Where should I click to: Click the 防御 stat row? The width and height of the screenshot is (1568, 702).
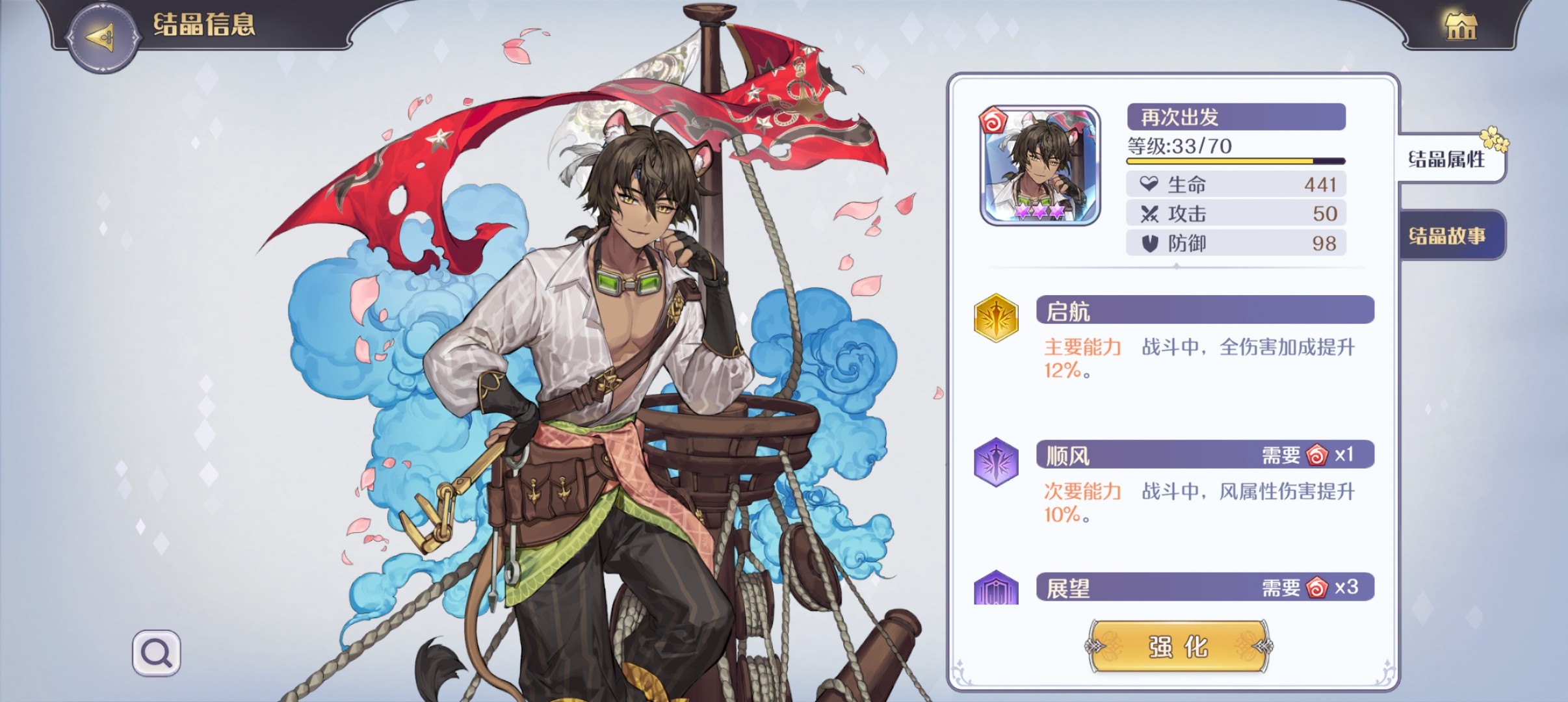[x=1236, y=242]
